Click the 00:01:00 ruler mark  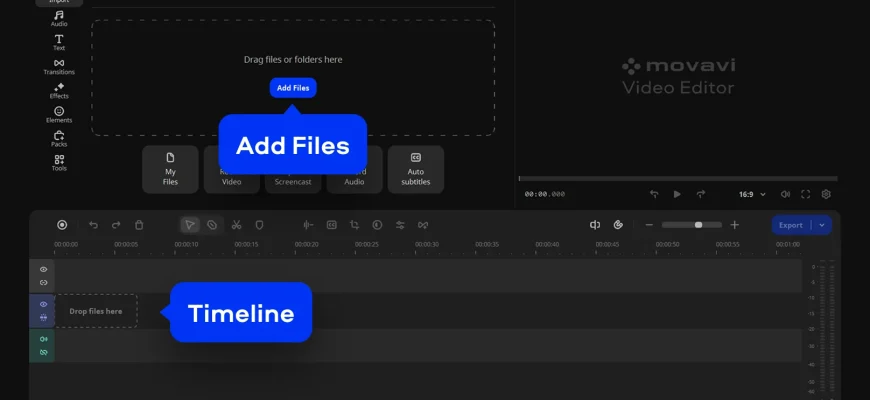click(x=788, y=245)
